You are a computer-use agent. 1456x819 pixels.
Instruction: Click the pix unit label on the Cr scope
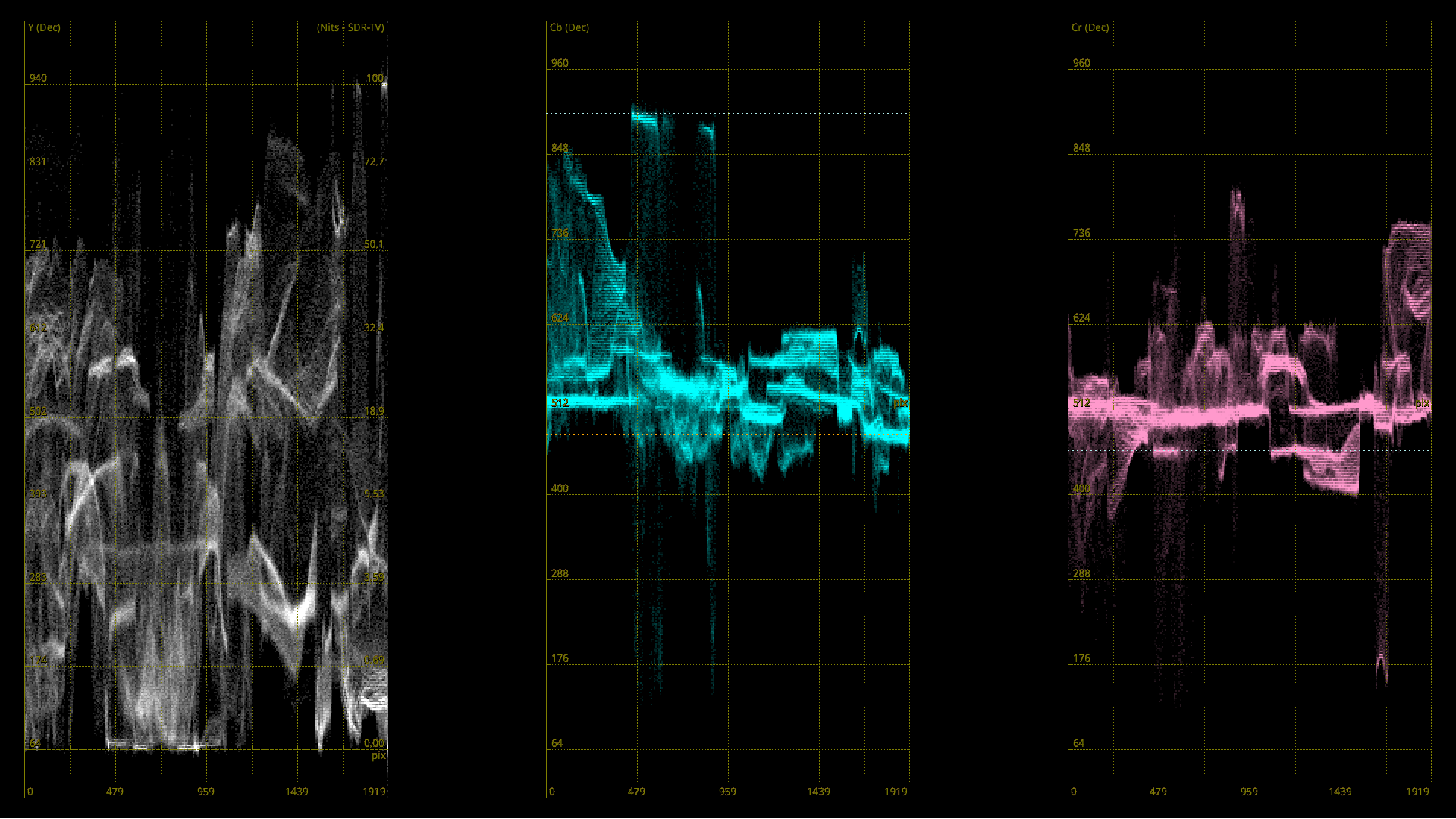coord(1424,404)
